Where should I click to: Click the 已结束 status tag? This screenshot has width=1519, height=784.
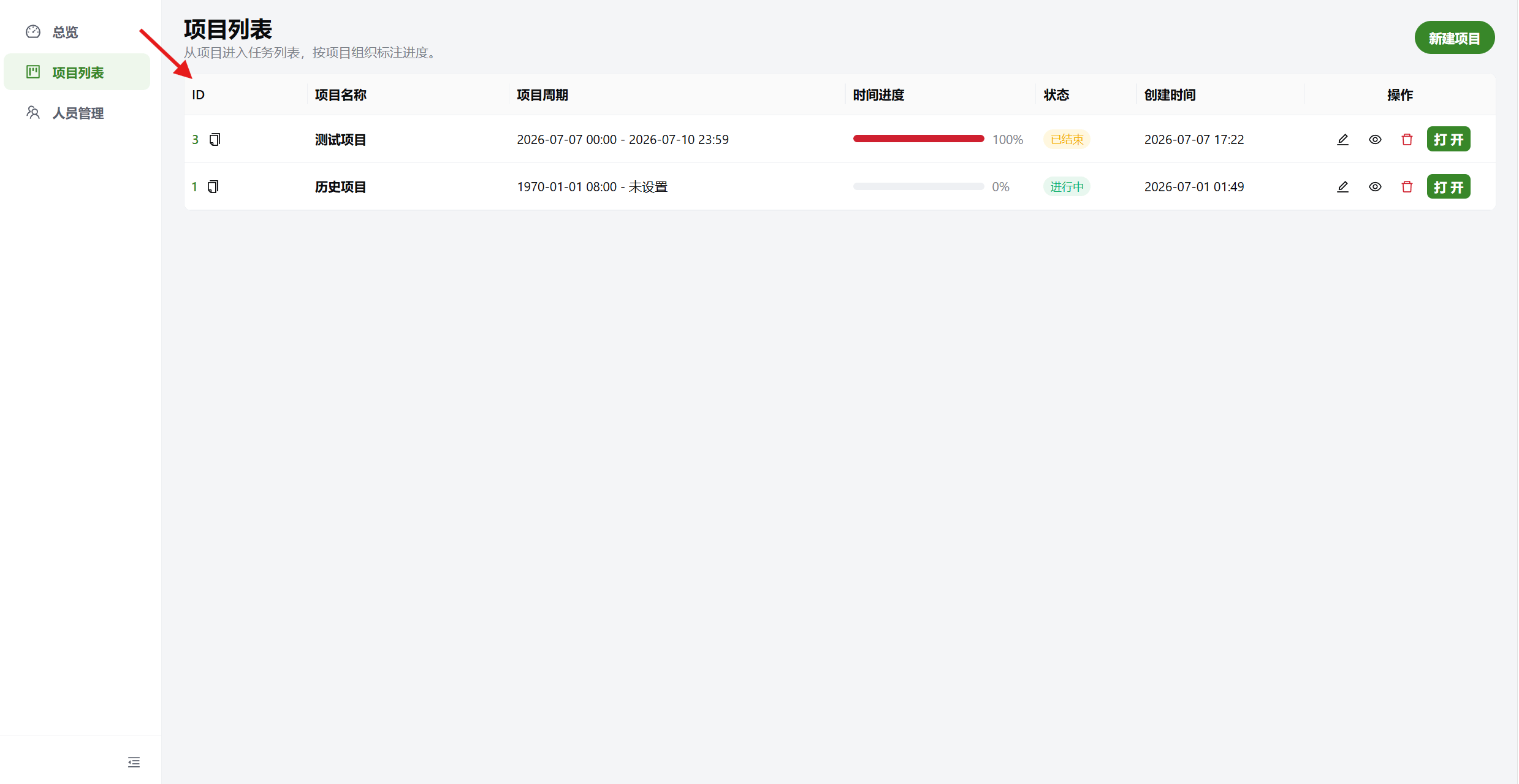(1067, 140)
